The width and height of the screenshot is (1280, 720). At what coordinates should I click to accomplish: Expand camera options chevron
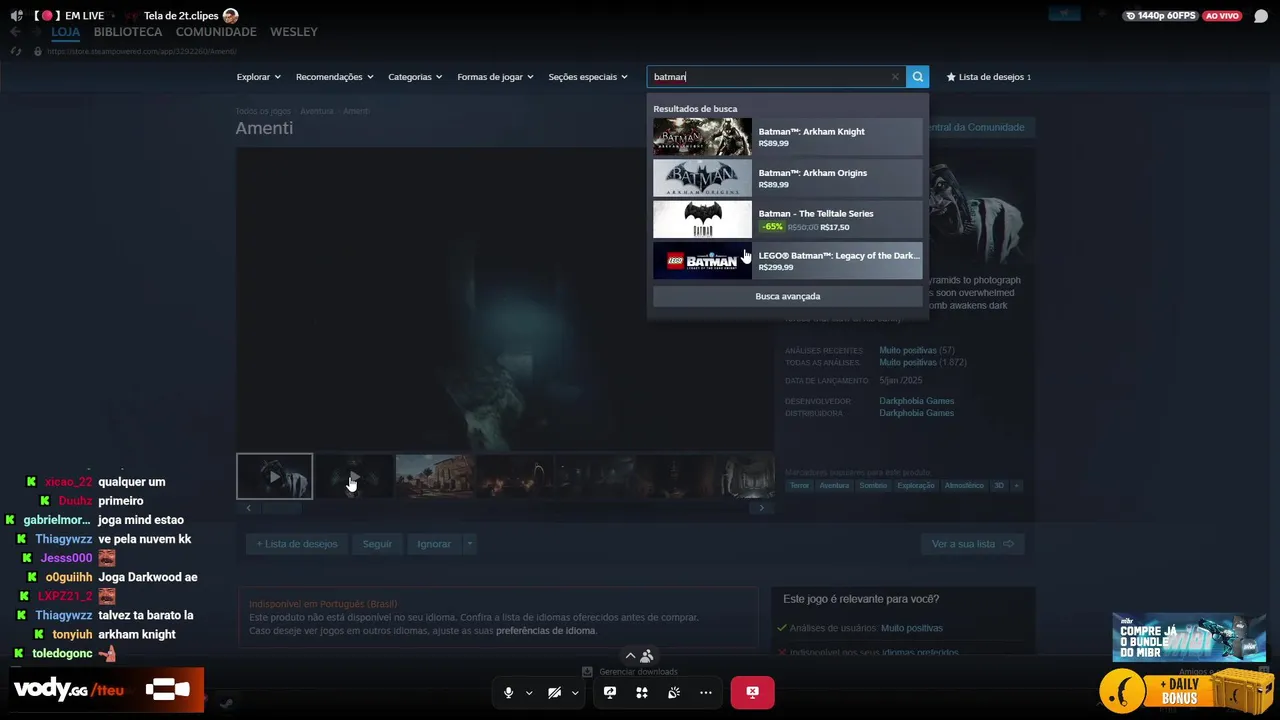click(x=575, y=692)
